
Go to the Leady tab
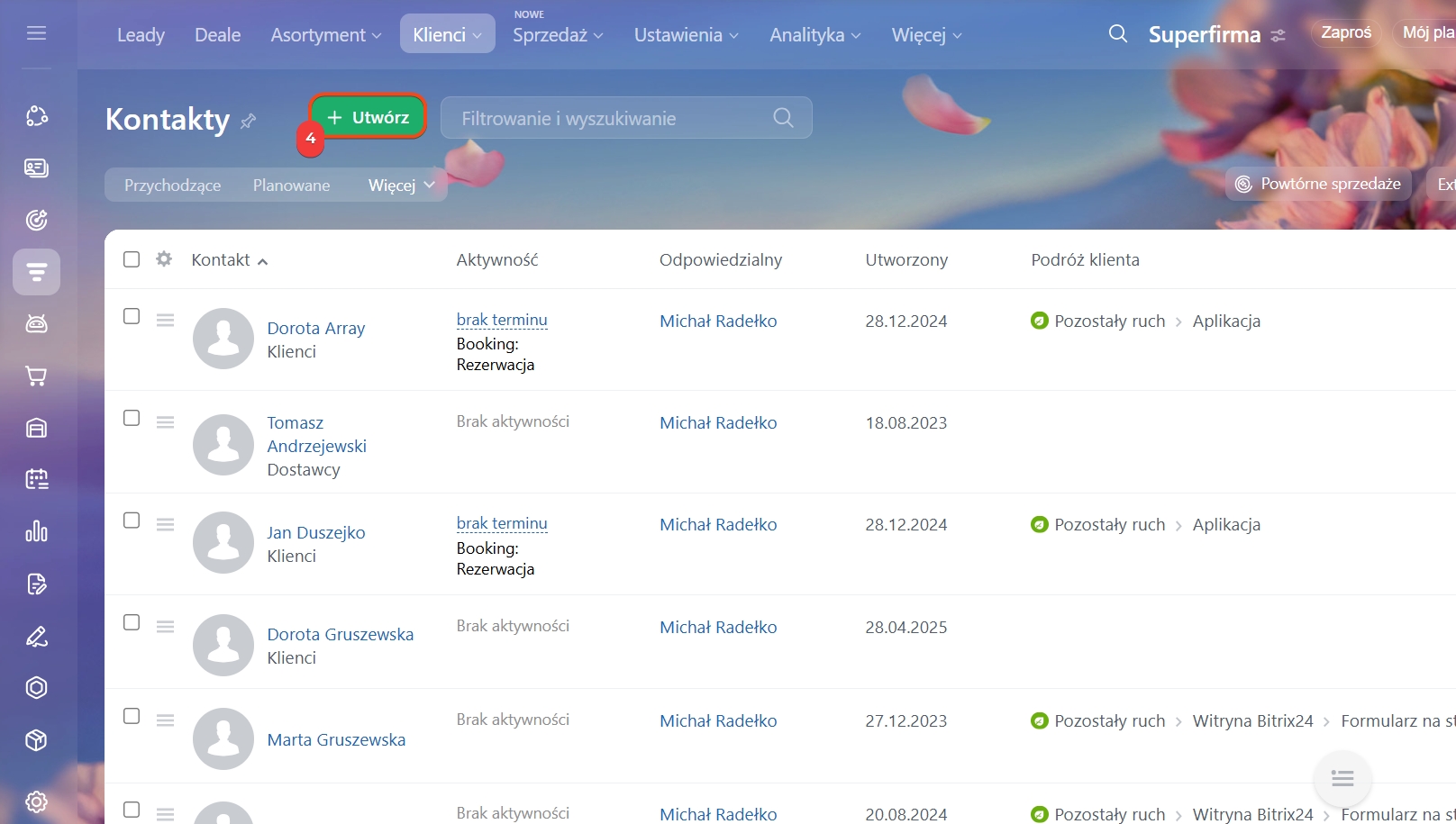[141, 35]
